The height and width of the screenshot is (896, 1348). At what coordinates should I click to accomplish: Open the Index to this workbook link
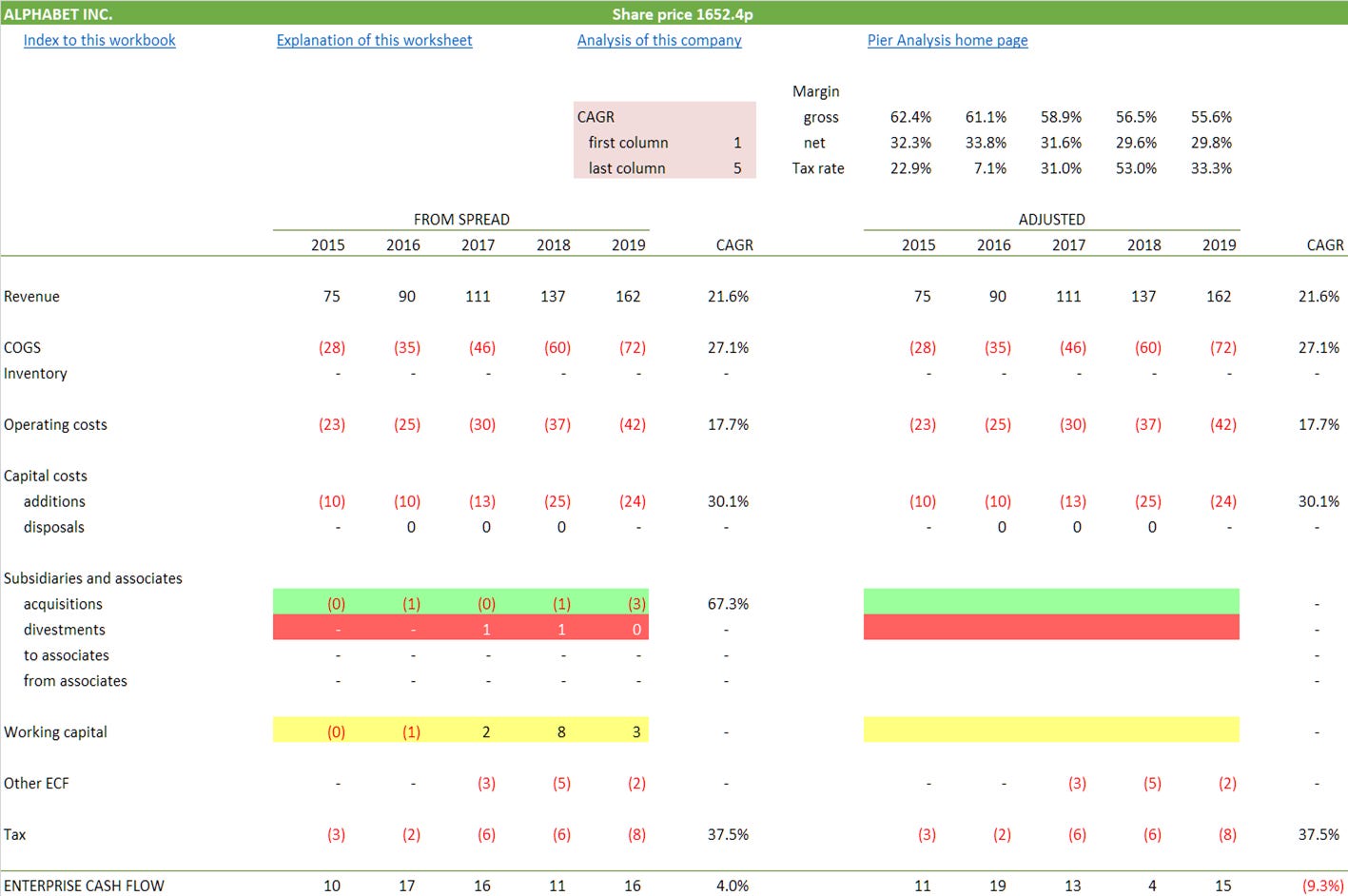[x=99, y=40]
